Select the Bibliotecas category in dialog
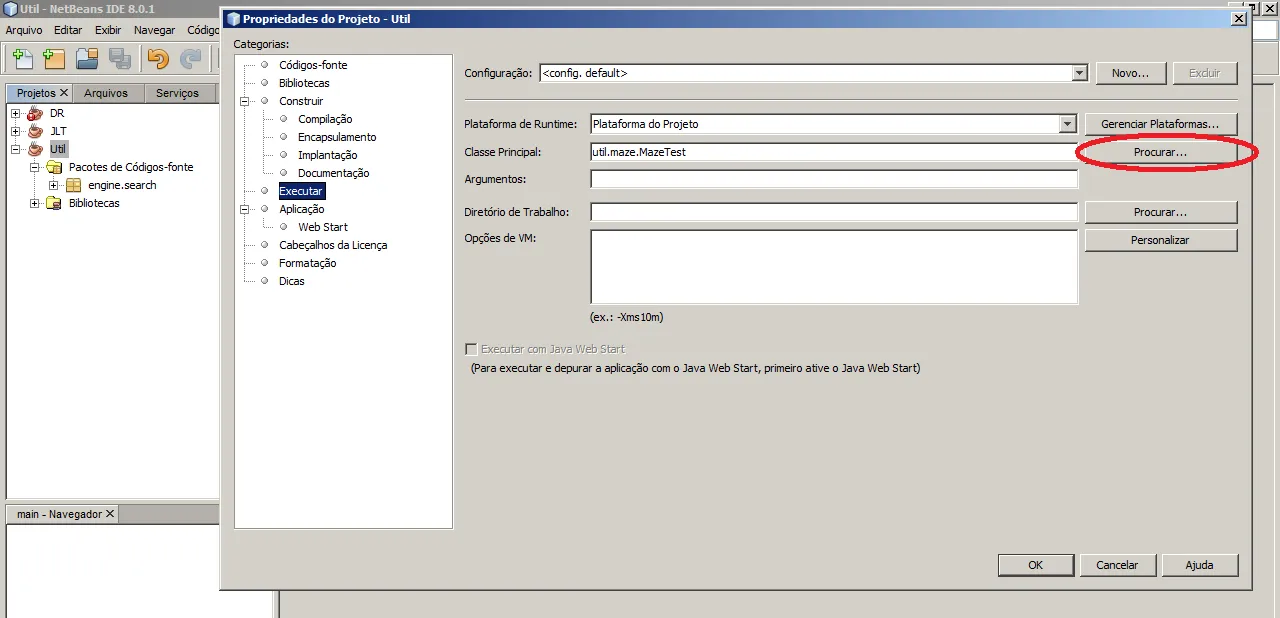1280x618 pixels. click(x=304, y=83)
